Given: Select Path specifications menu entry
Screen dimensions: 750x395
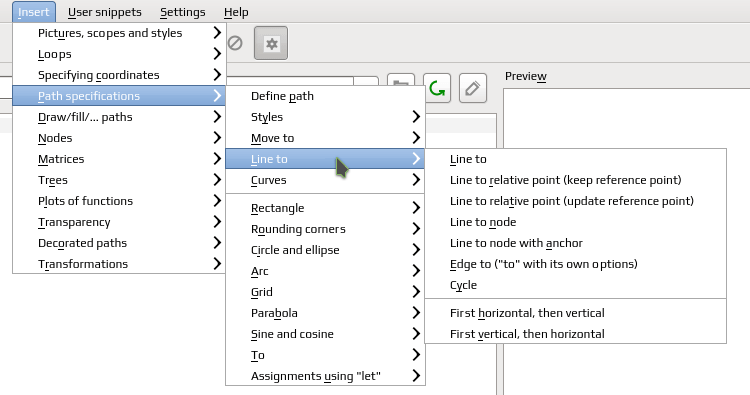Looking at the screenshot, I should 119,96.
